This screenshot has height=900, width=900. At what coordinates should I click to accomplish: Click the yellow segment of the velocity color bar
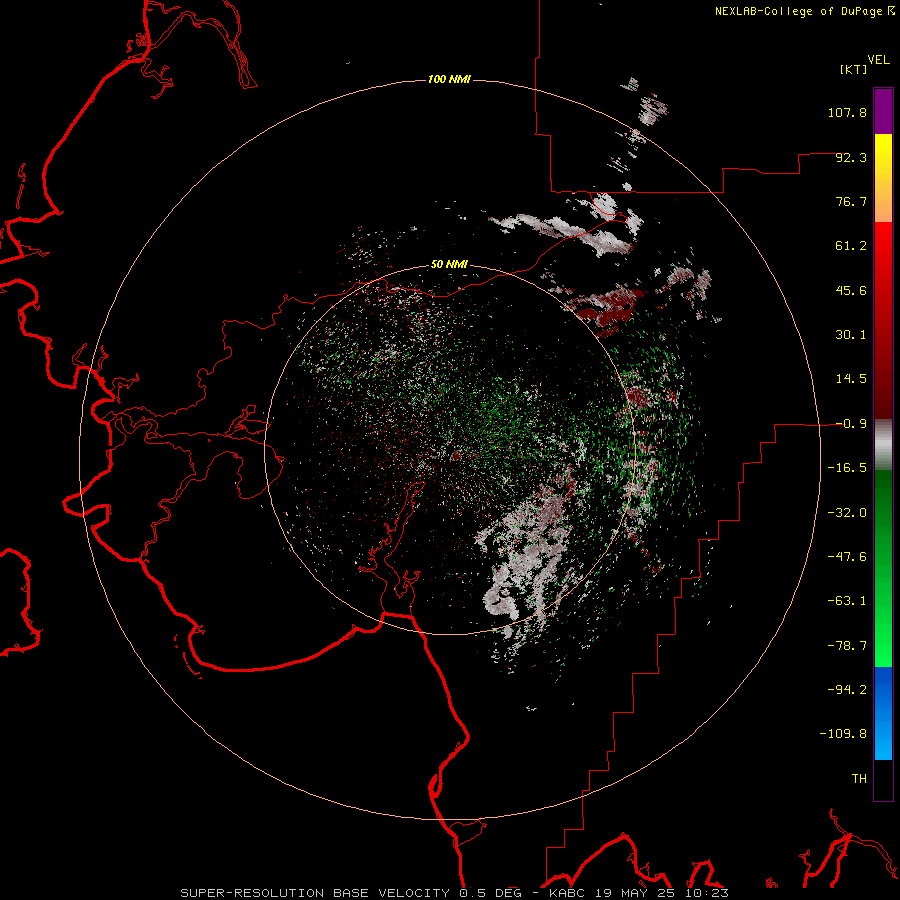click(x=883, y=178)
